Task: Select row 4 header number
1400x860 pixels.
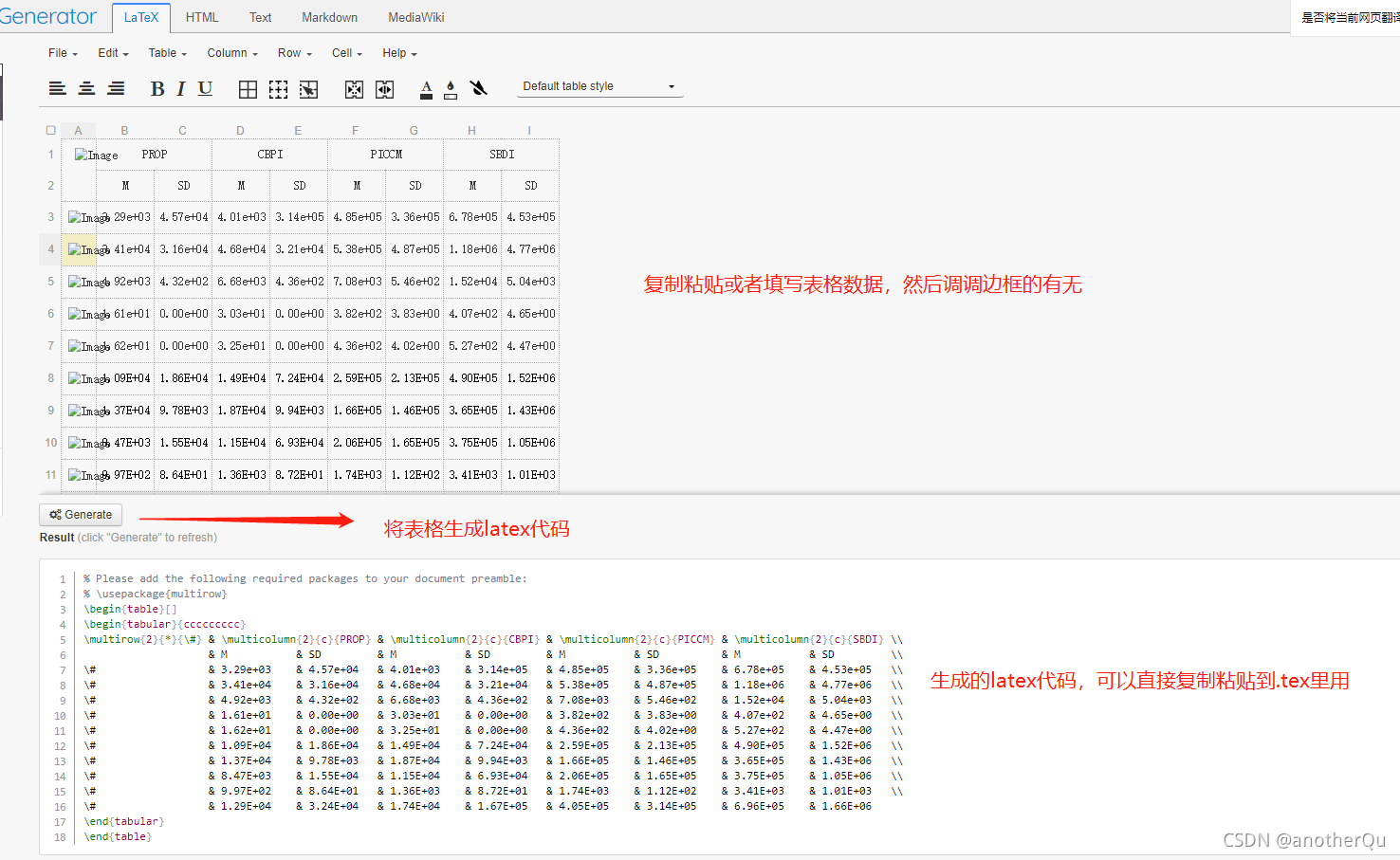Action: point(51,249)
